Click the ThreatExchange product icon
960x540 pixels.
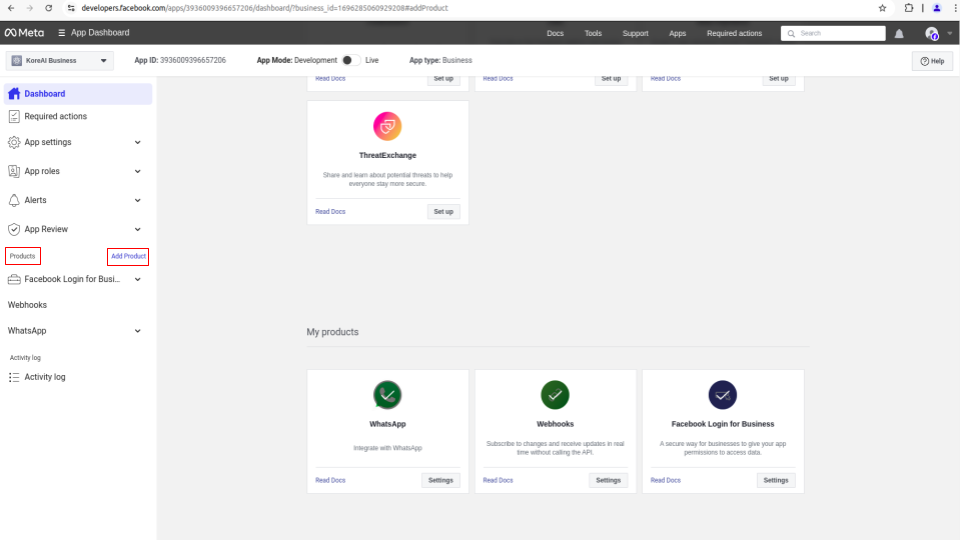click(x=387, y=127)
